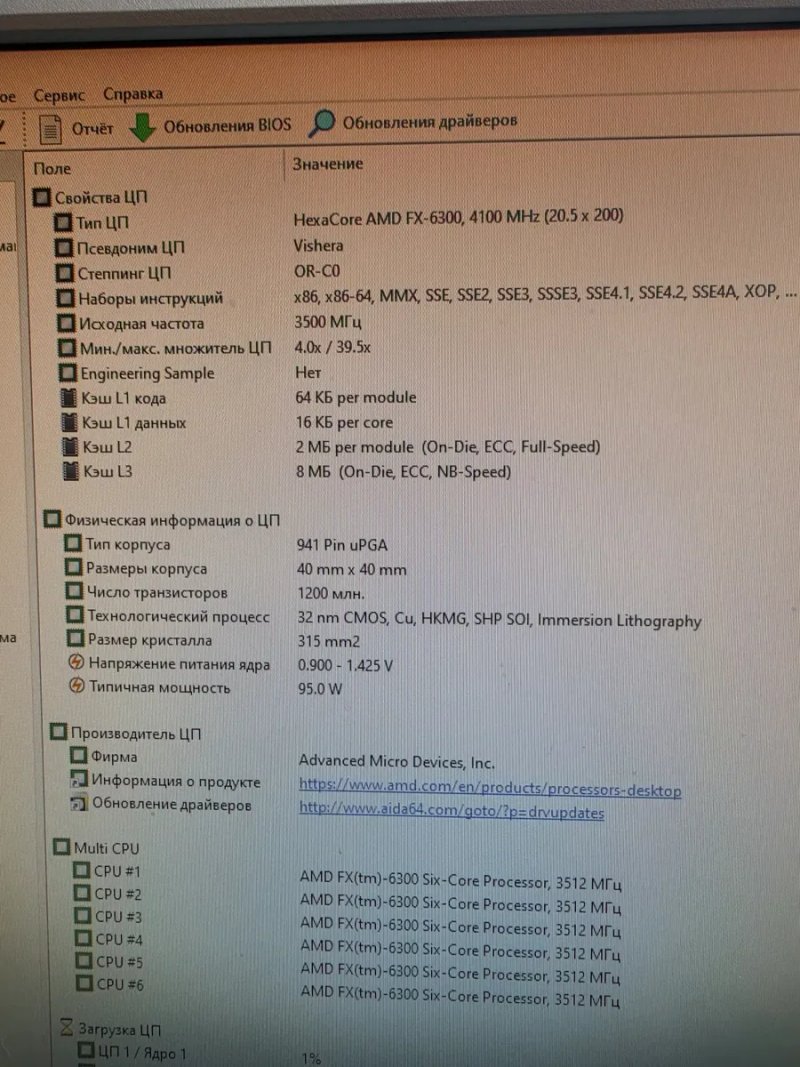Click Обновления драйверов toolbar button
Viewport: 800px width, 1067px height.
[429, 121]
